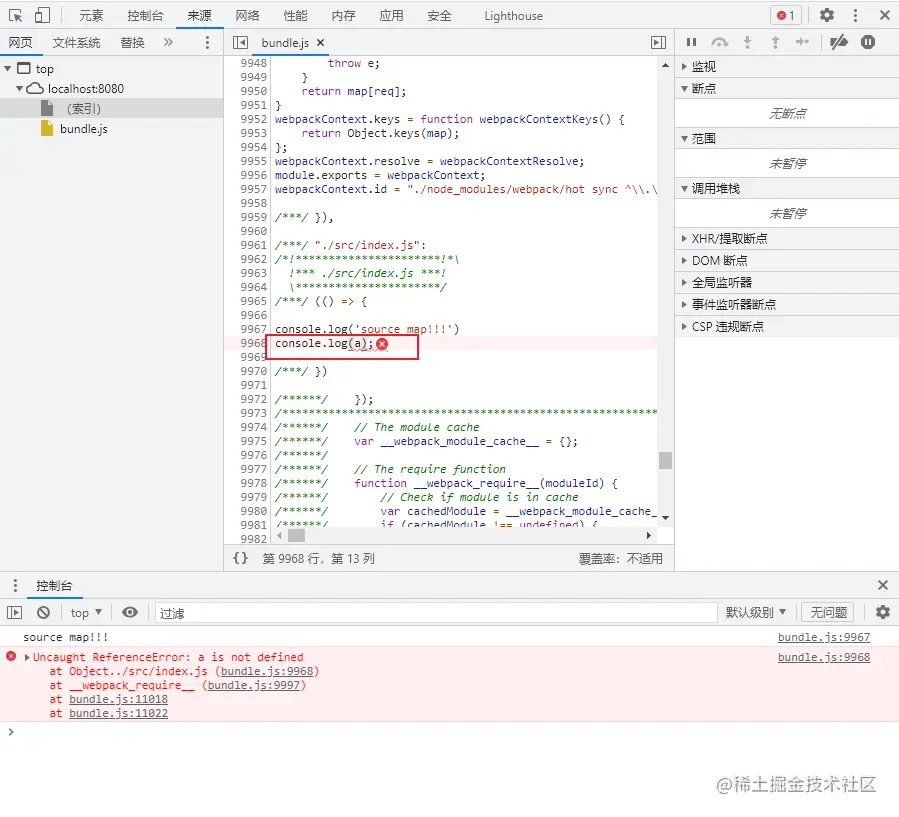Viewport: 899px width, 817px height.
Task: Click the editor vertical scrollbar thumb
Action: pyautogui.click(x=665, y=460)
